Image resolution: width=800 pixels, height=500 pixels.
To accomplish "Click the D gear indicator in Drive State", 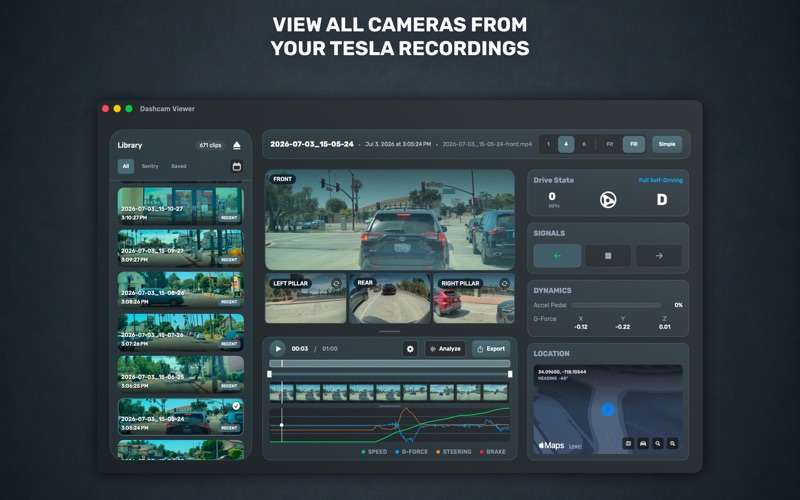I will point(662,199).
